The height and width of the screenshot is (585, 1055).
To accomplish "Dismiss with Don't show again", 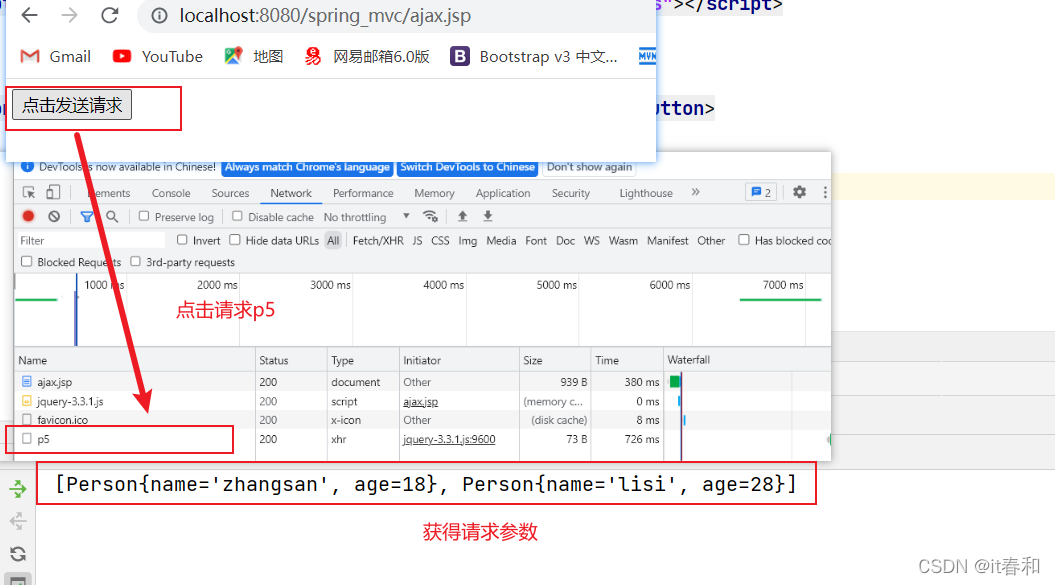I will [589, 167].
